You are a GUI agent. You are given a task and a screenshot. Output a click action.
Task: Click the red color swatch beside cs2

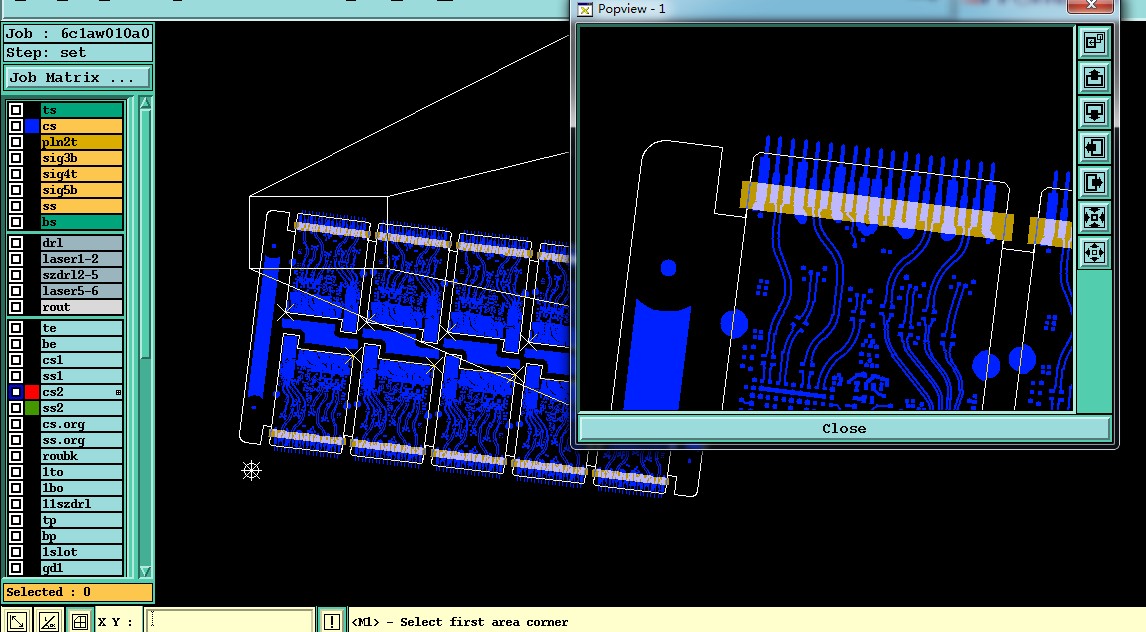tap(32, 392)
